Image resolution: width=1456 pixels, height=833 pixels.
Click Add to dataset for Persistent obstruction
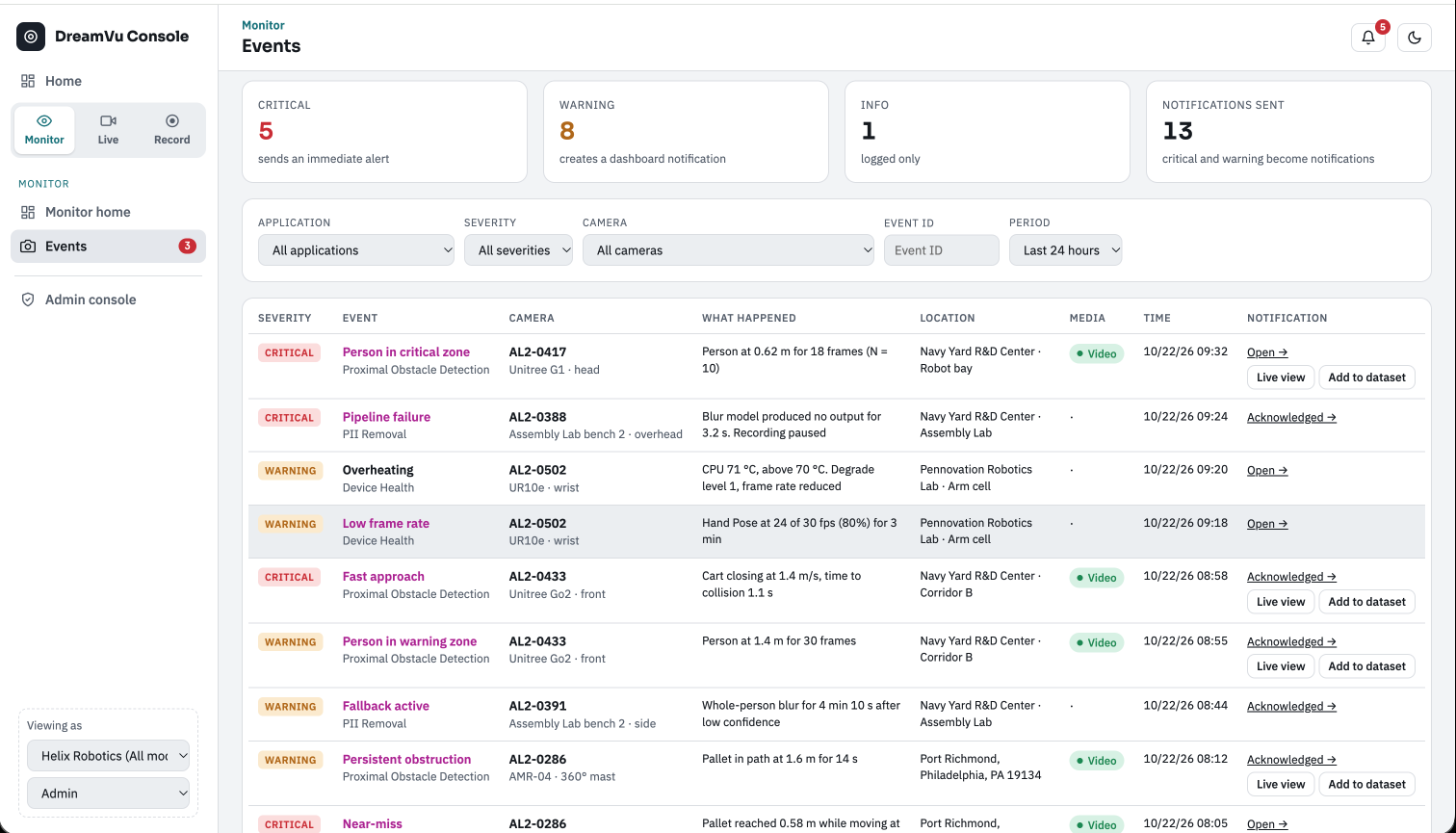(1366, 784)
